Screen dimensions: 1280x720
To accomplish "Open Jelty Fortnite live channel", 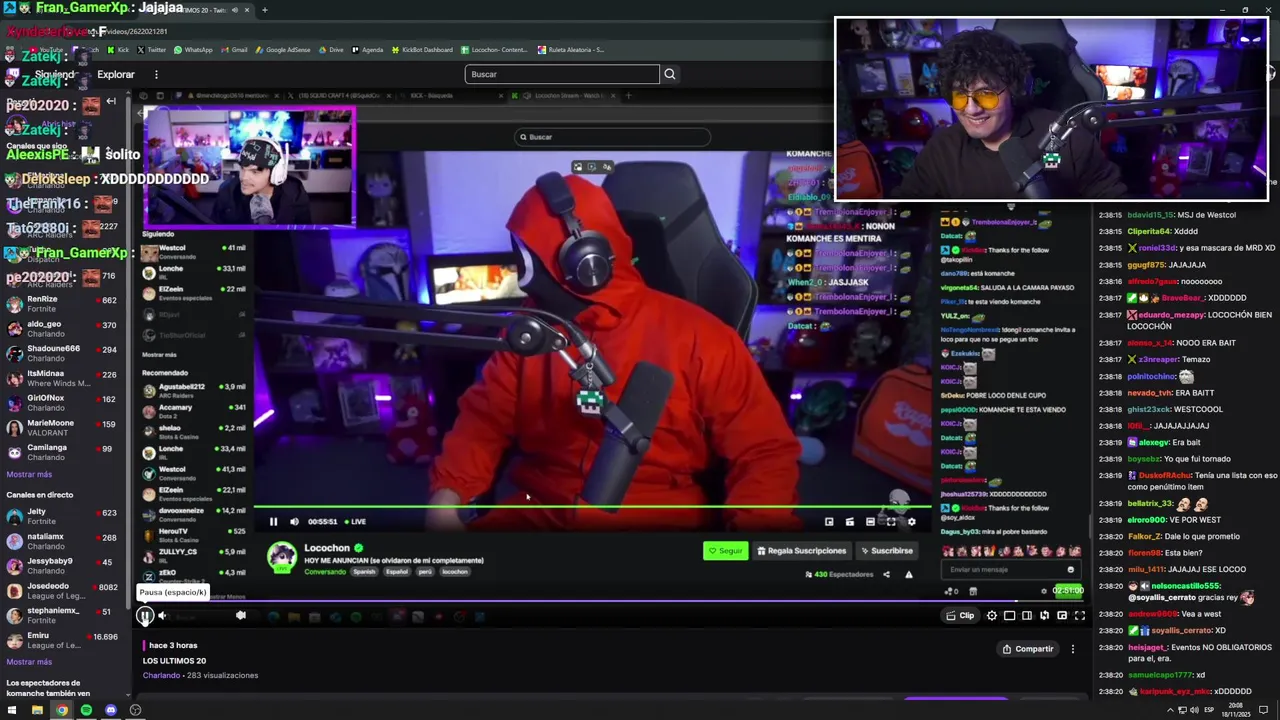I will tap(62, 517).
